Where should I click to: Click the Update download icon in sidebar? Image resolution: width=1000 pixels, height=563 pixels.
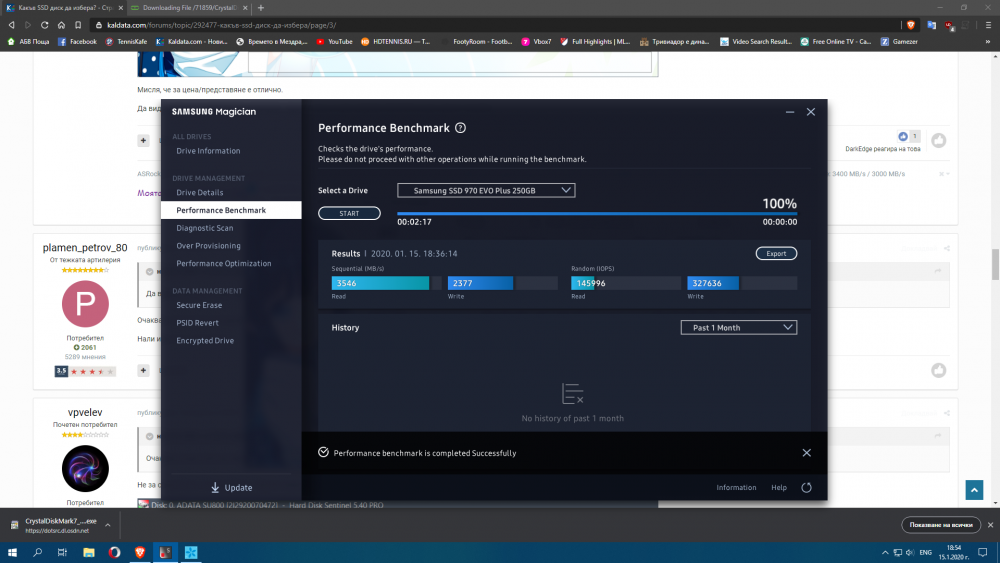pyautogui.click(x=215, y=488)
